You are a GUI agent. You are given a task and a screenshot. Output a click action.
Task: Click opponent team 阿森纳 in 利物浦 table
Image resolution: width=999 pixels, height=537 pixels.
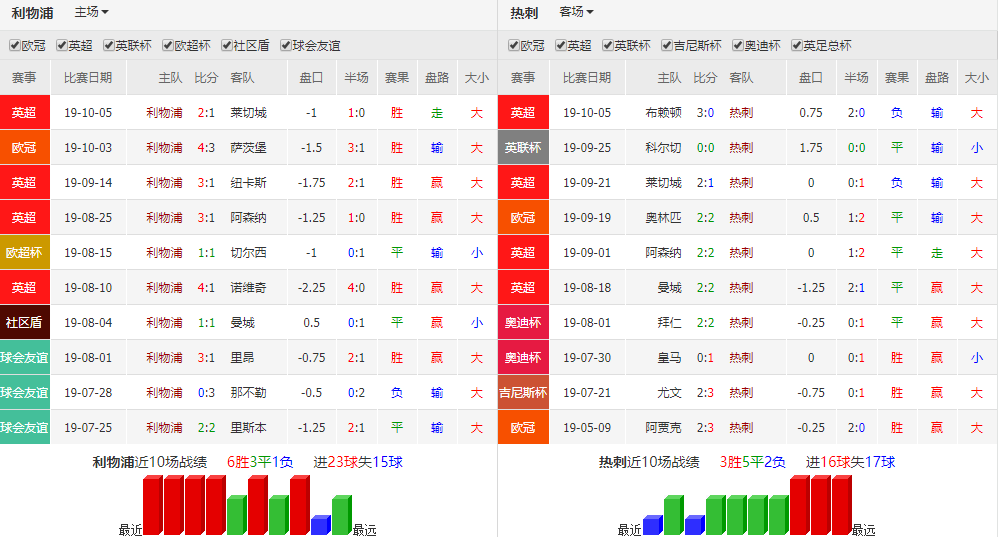pos(248,218)
